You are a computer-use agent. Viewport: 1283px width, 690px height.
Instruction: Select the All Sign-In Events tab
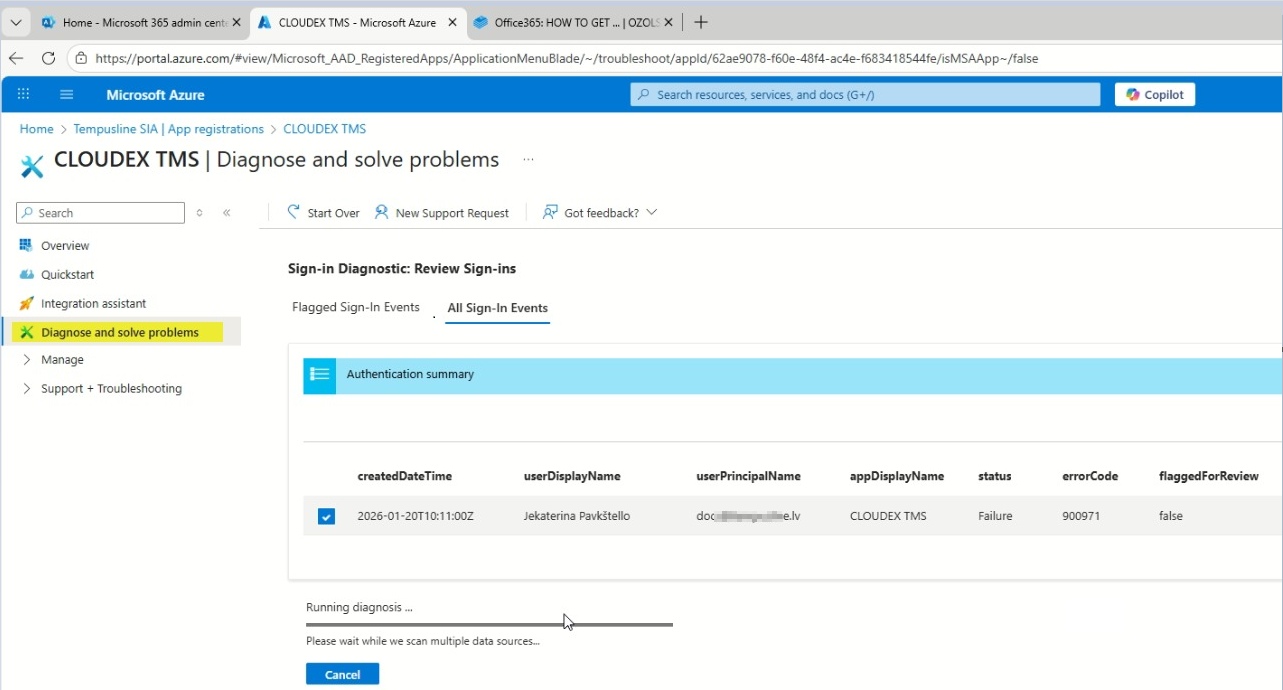coord(497,308)
